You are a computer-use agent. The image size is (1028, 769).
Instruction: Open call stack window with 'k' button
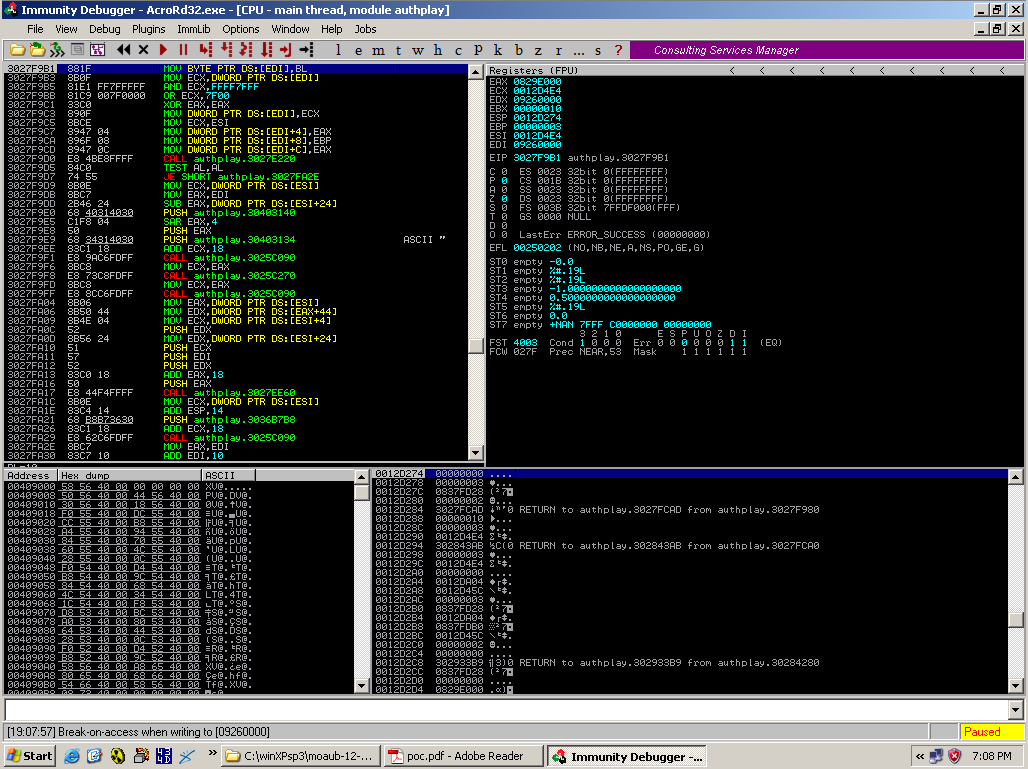[x=498, y=50]
